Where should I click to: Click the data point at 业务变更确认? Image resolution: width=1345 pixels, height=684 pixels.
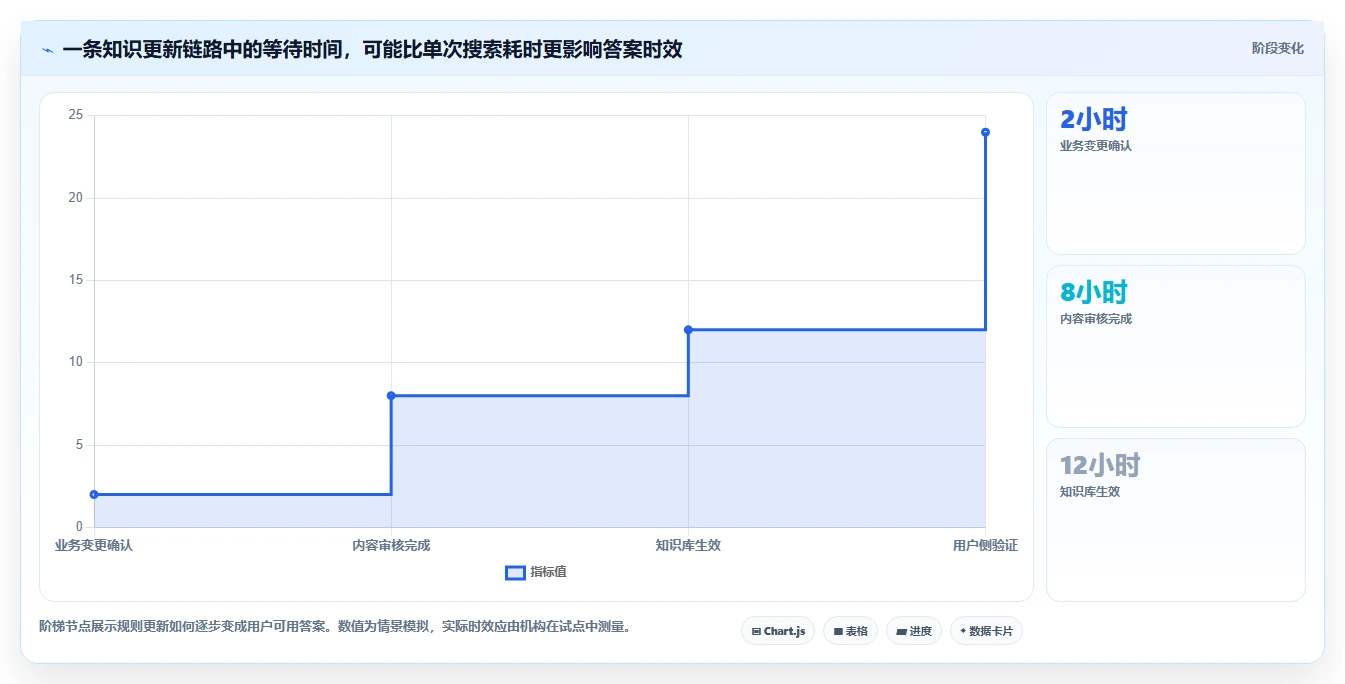(94, 494)
